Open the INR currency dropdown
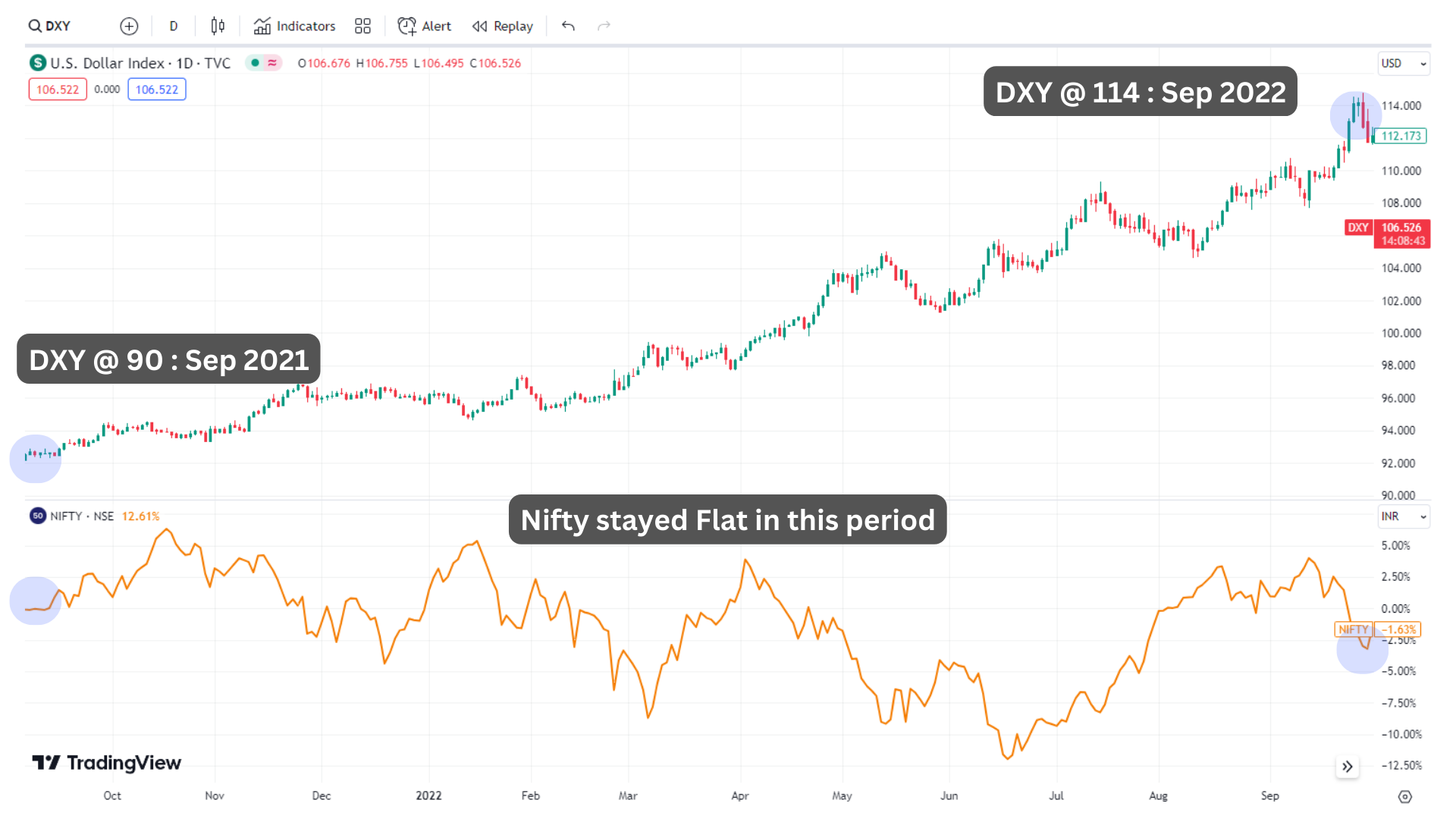The width and height of the screenshot is (1456, 819). point(1402,516)
